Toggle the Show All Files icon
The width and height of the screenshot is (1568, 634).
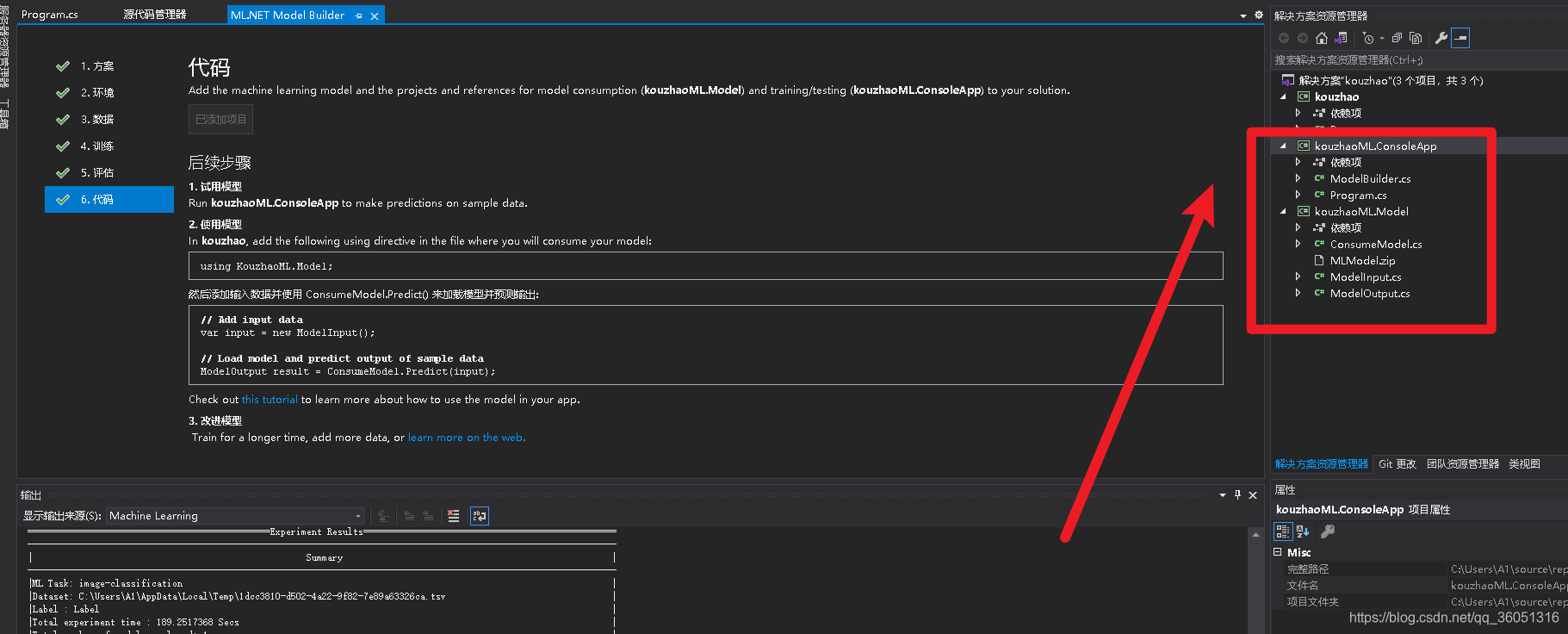(x=1416, y=38)
